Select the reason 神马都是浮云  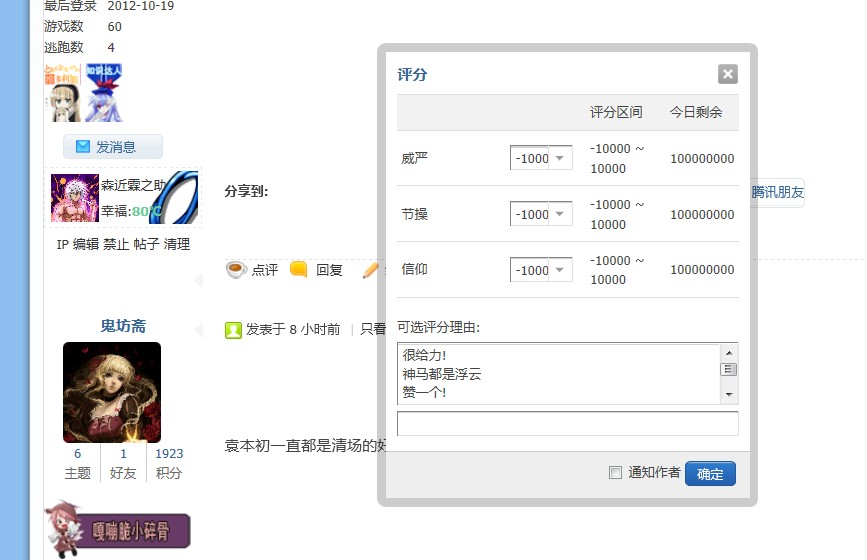point(442,374)
